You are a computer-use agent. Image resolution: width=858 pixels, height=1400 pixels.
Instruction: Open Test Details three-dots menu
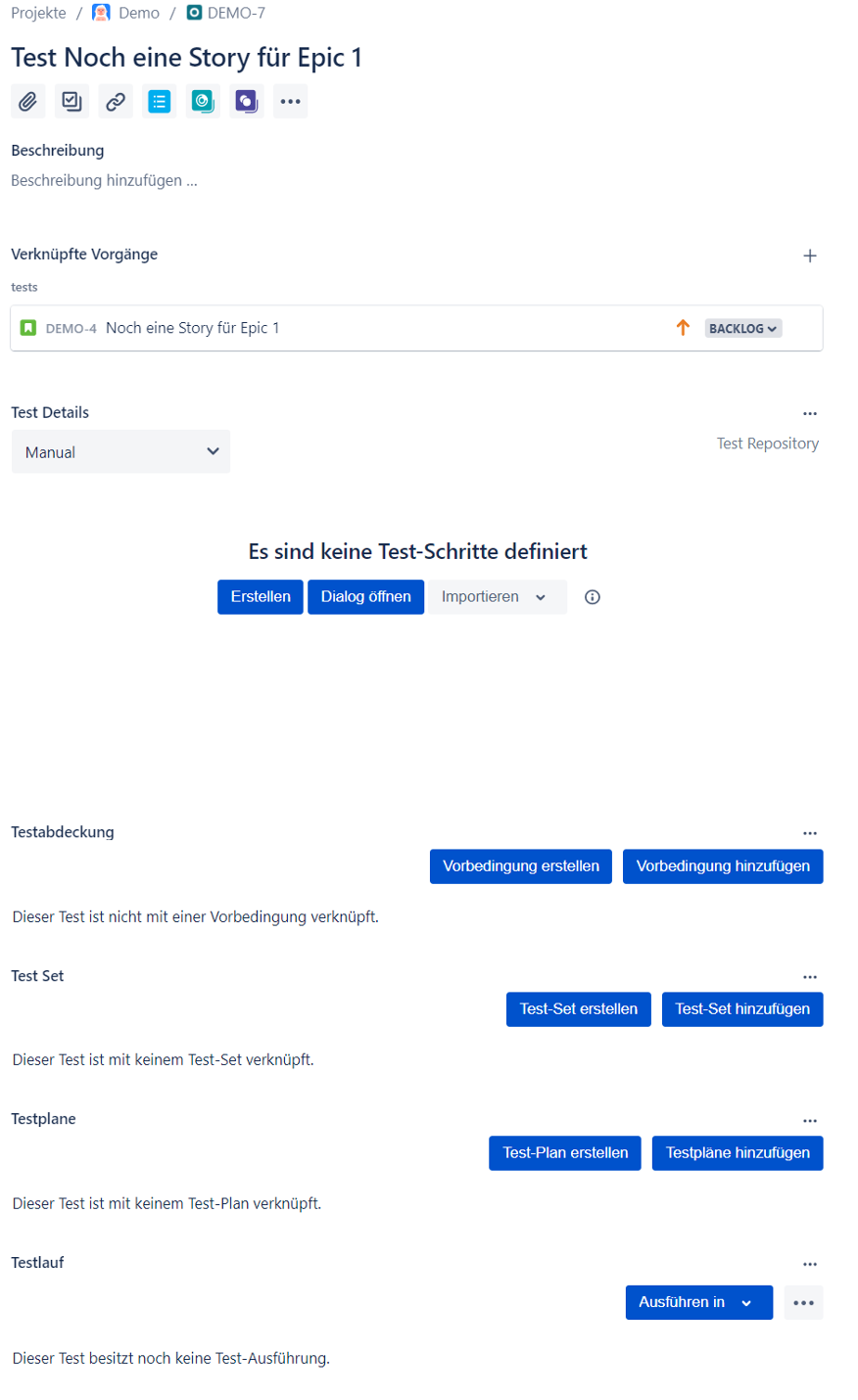810,414
